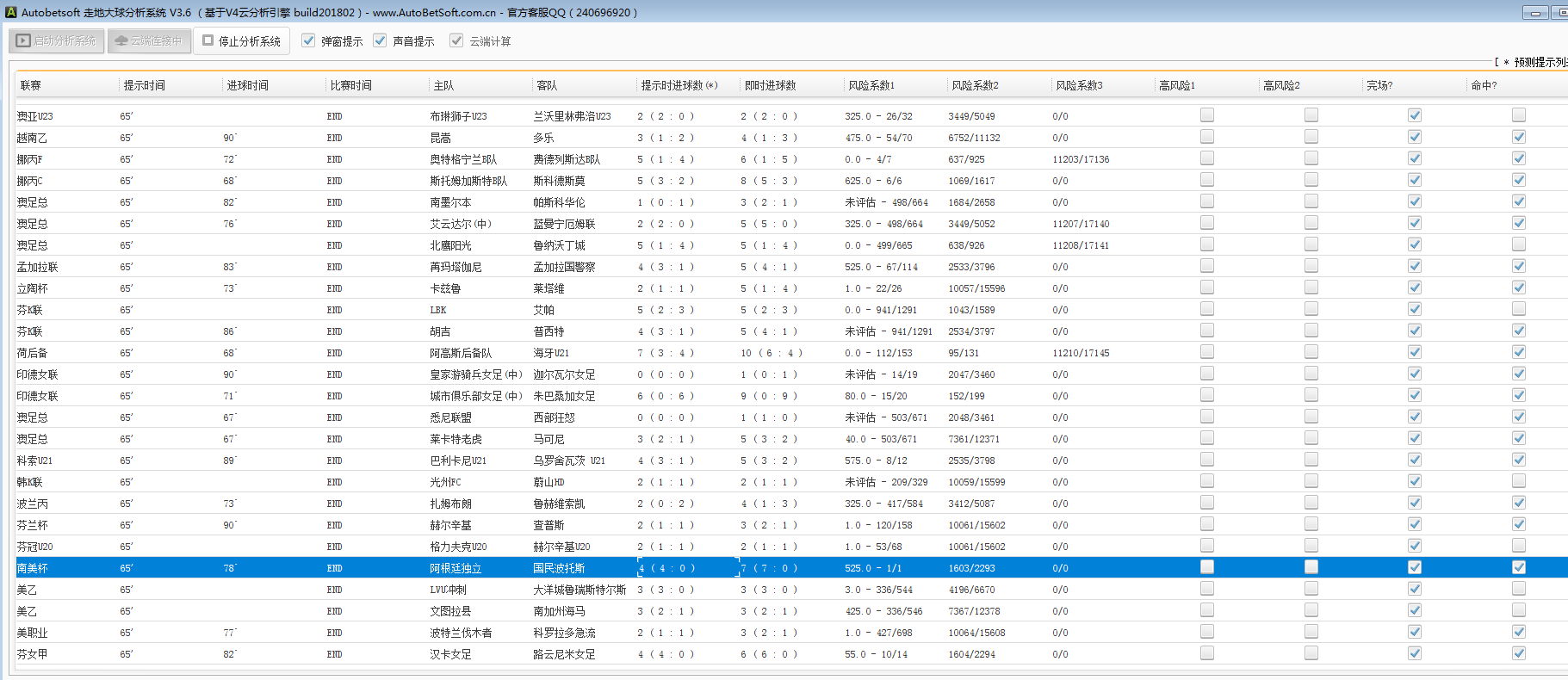Screen dimensions: 1568x680
Task: Select the 阿根廷独立 match row
Action: click(456, 568)
